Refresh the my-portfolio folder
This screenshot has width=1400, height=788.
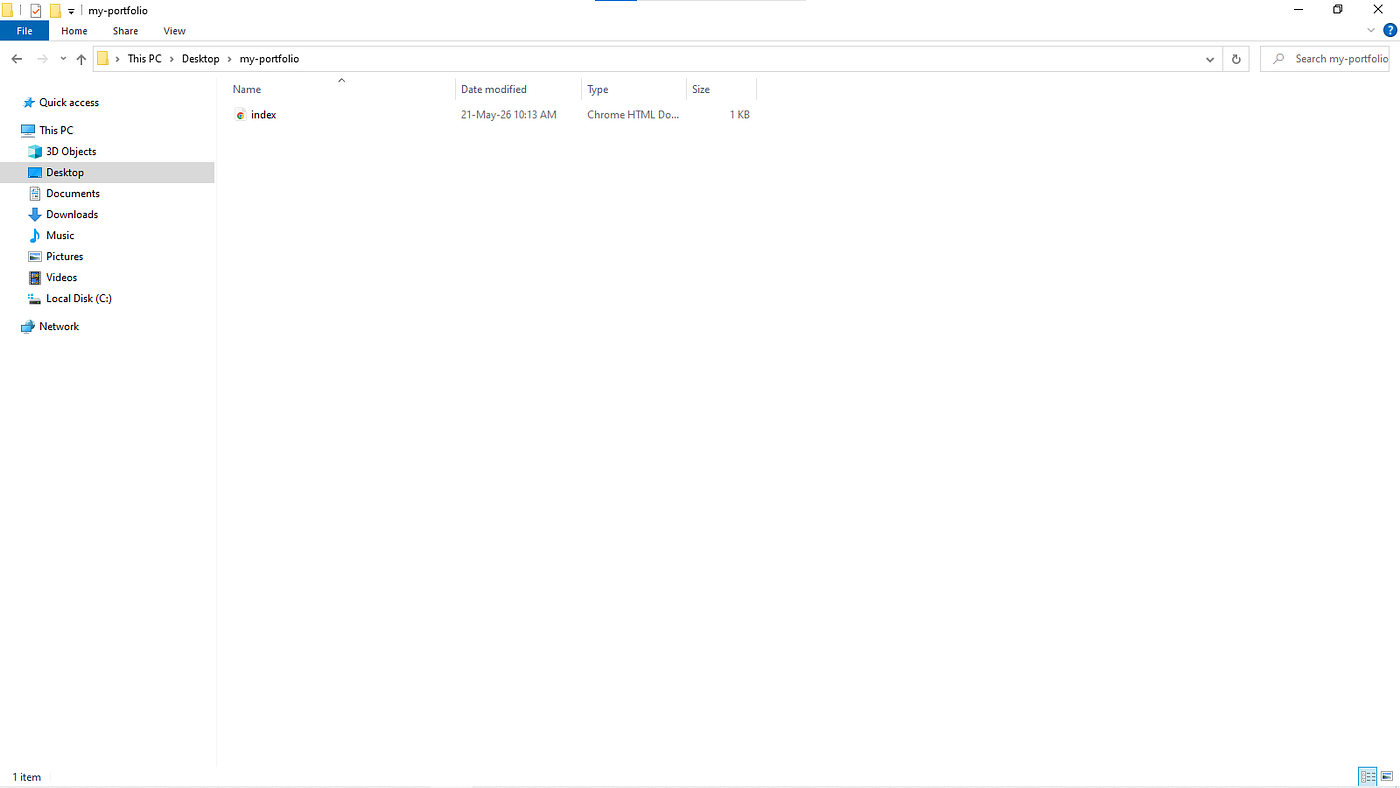[x=1236, y=59]
